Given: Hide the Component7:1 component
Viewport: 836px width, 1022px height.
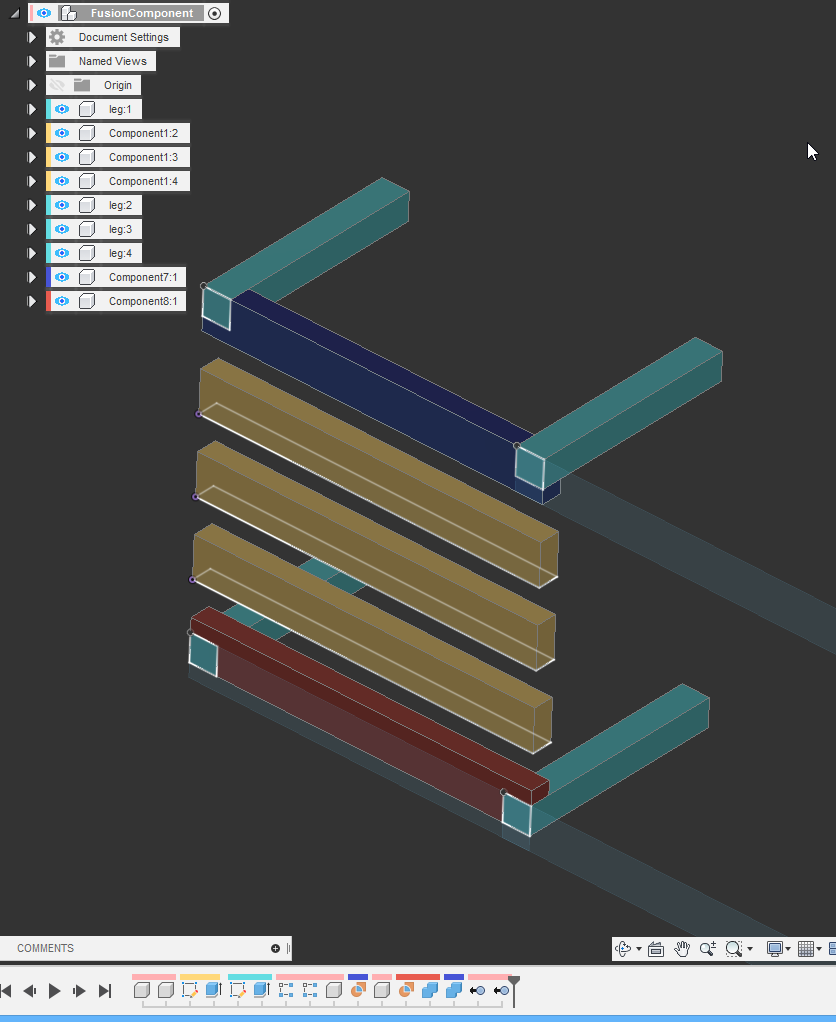Looking at the screenshot, I should pyautogui.click(x=61, y=277).
